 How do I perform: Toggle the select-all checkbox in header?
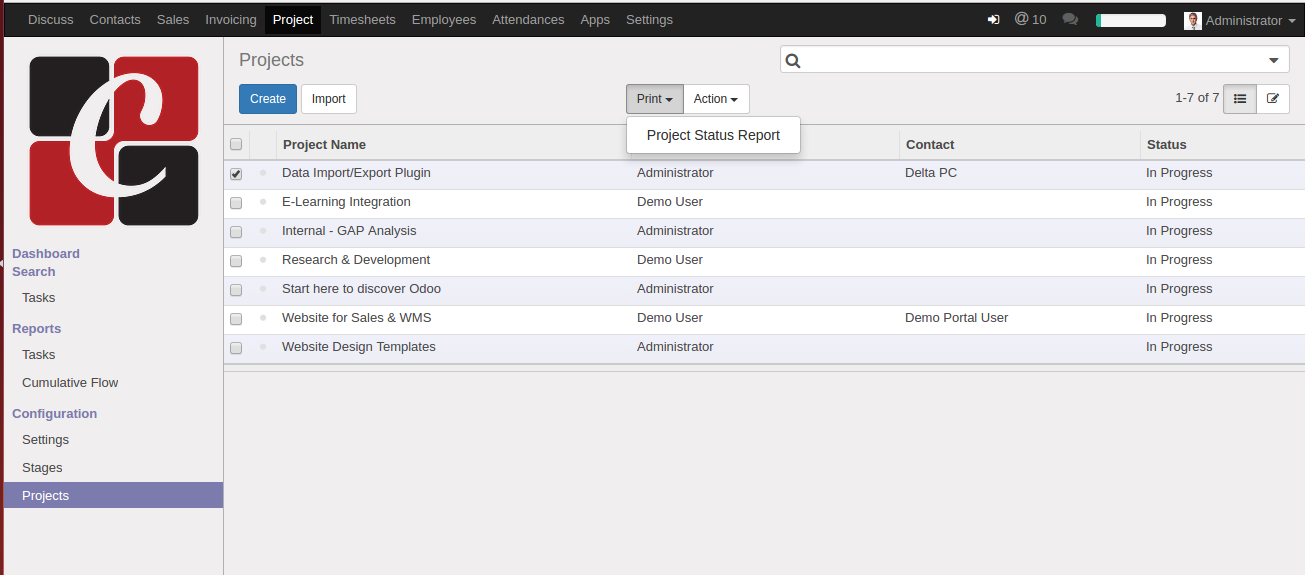pos(236,145)
